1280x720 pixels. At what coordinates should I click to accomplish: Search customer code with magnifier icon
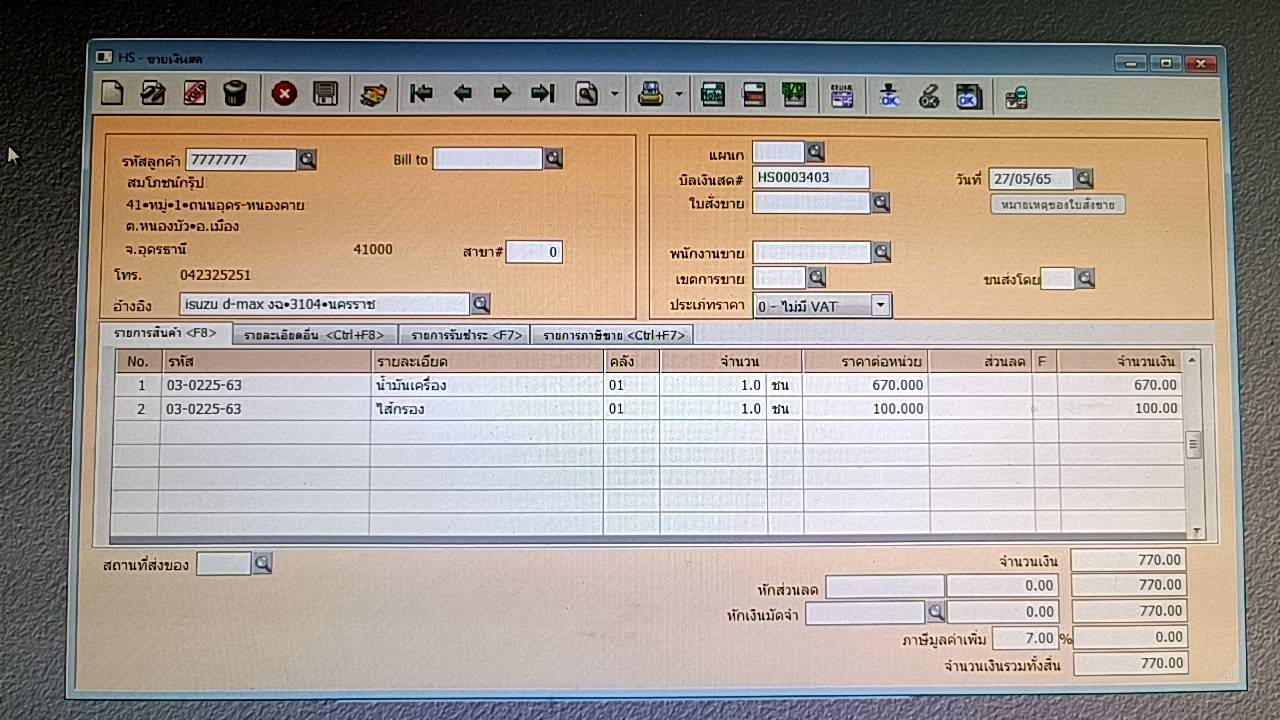click(307, 159)
